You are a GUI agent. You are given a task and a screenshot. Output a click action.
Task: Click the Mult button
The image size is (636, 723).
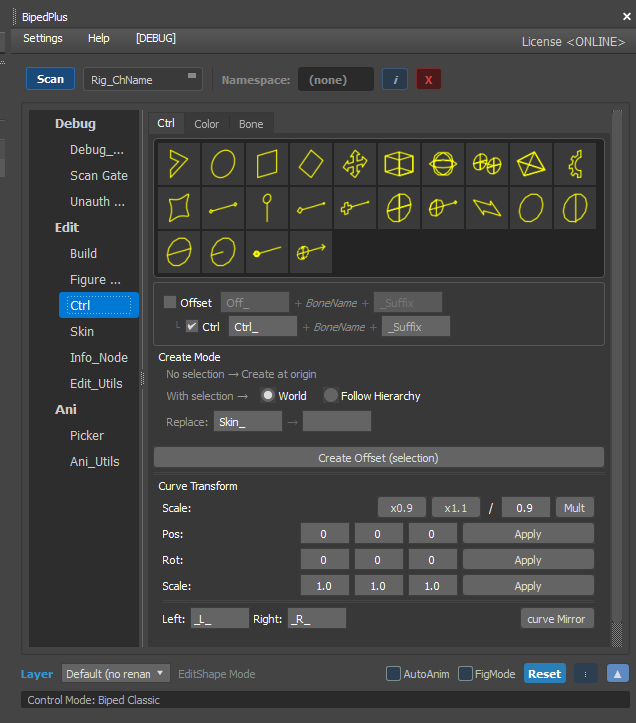pos(575,508)
